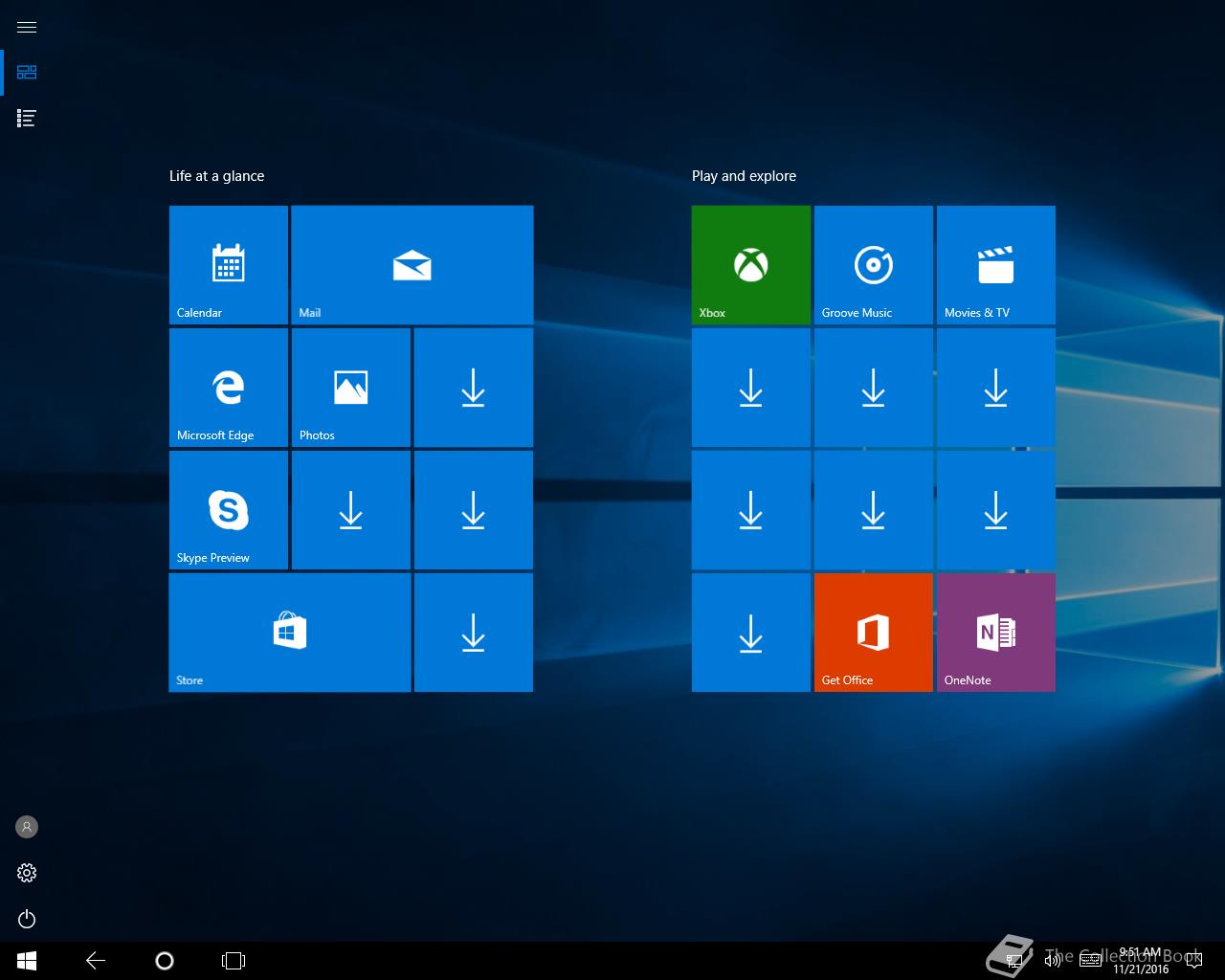This screenshot has height=980, width=1225.
Task: Open the Photos tile
Action: pos(351,388)
